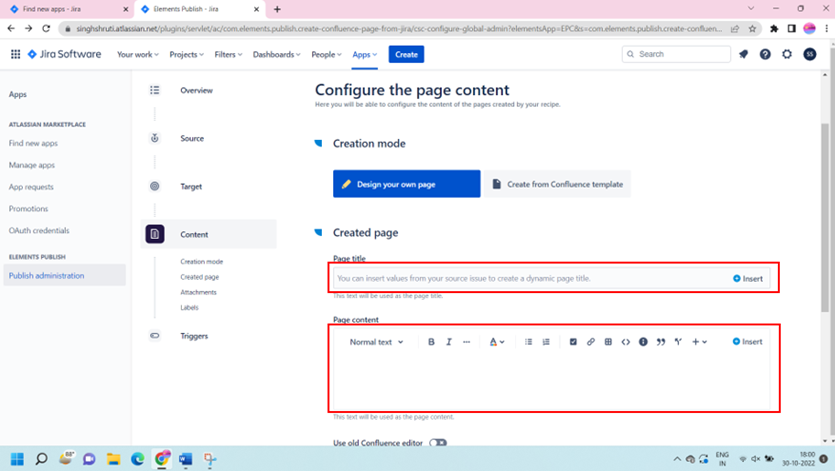Viewport: 835px width, 471px height.
Task: Collapse the Created page section
Action: point(318,232)
